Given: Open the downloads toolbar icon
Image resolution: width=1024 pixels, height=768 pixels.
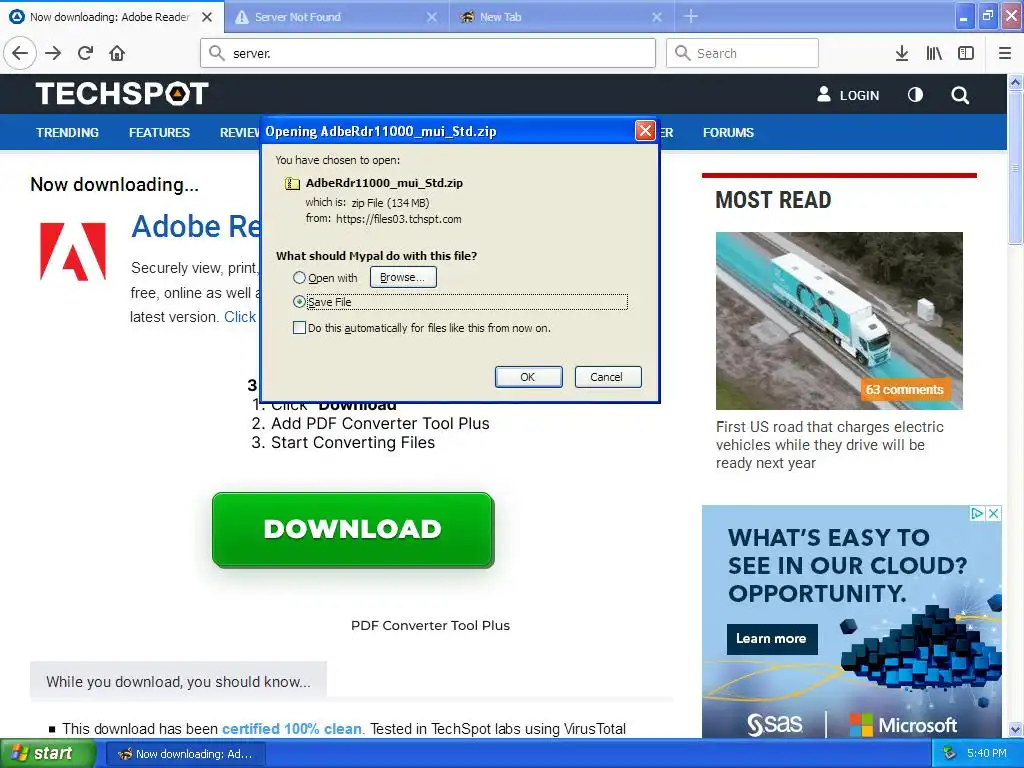Looking at the screenshot, I should (902, 54).
